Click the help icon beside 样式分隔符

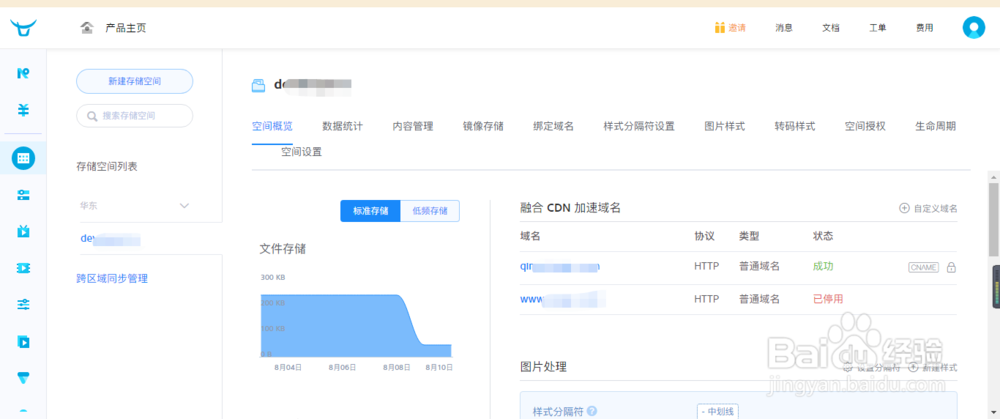[x=592, y=411]
